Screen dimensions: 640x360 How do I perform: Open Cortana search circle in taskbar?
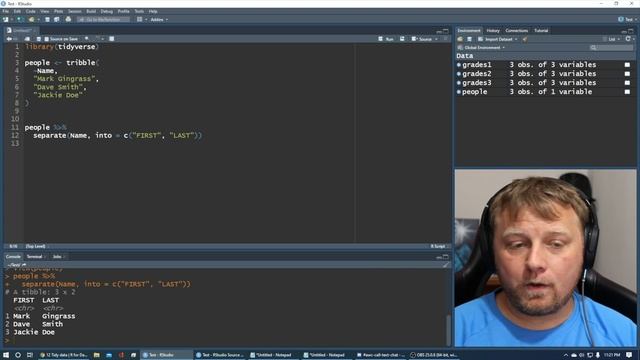18,355
